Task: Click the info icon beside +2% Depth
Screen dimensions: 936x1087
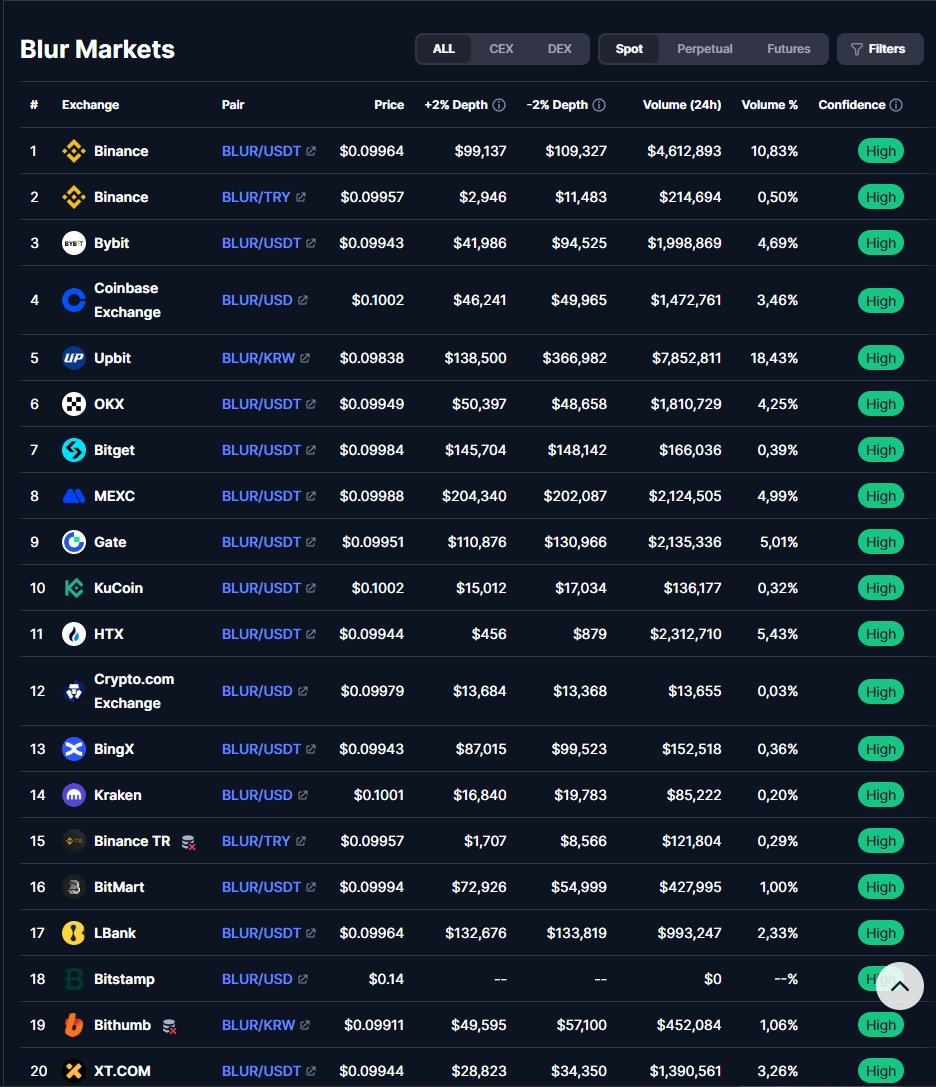Action: point(499,105)
